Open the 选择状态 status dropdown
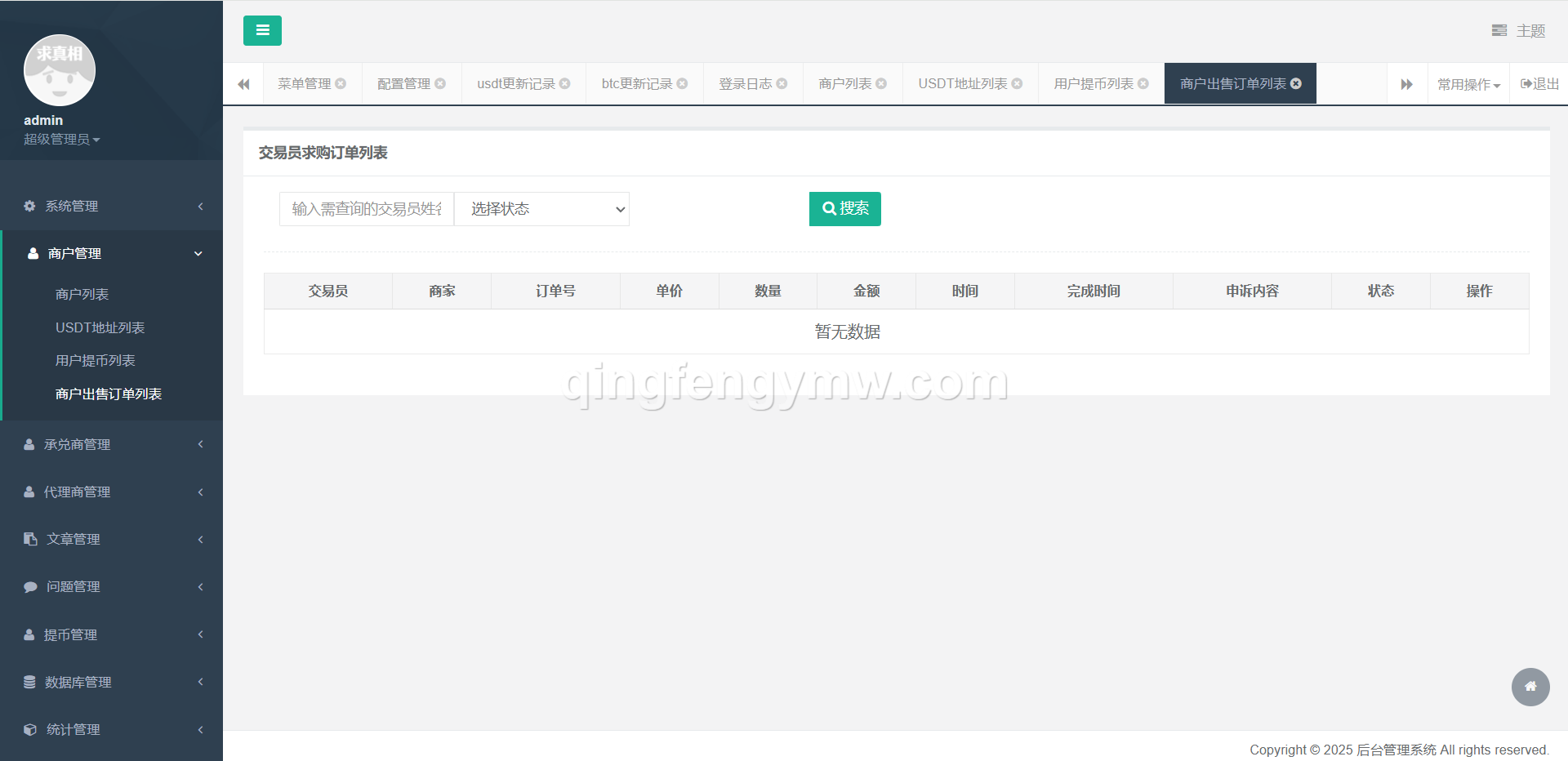 (x=541, y=209)
